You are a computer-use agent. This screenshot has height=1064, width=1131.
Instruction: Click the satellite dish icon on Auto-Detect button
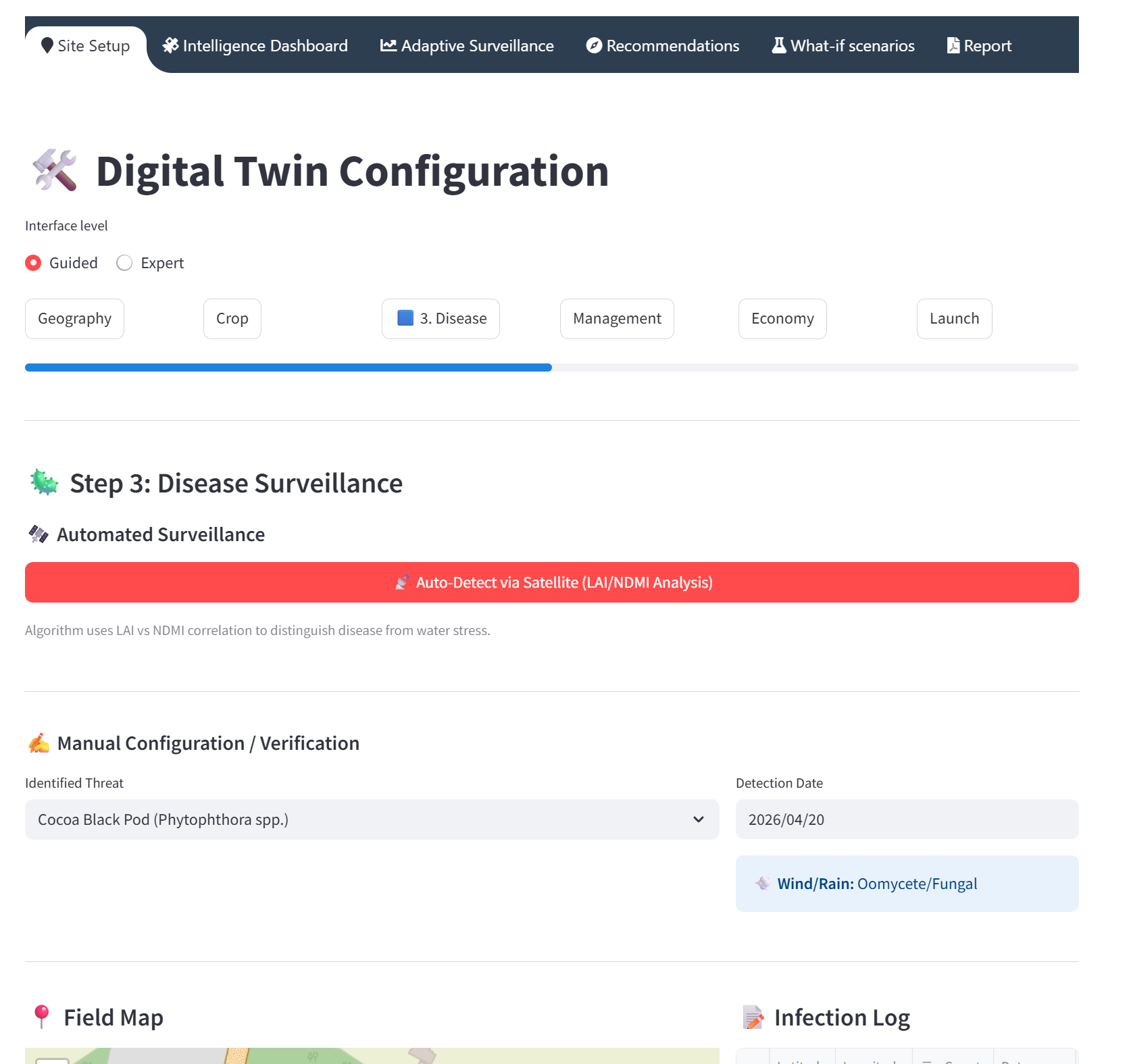pos(402,582)
